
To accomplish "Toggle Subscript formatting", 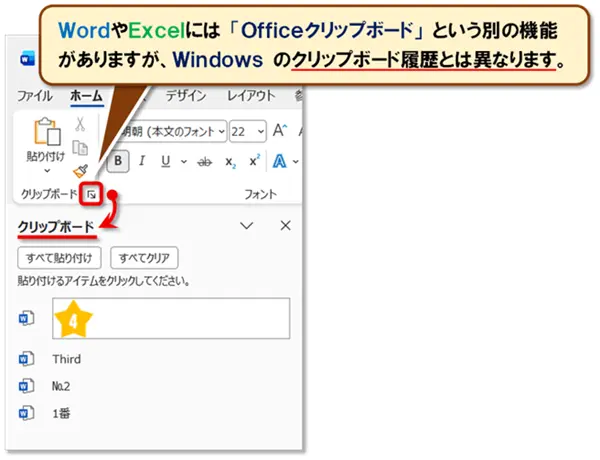I will [x=230, y=162].
